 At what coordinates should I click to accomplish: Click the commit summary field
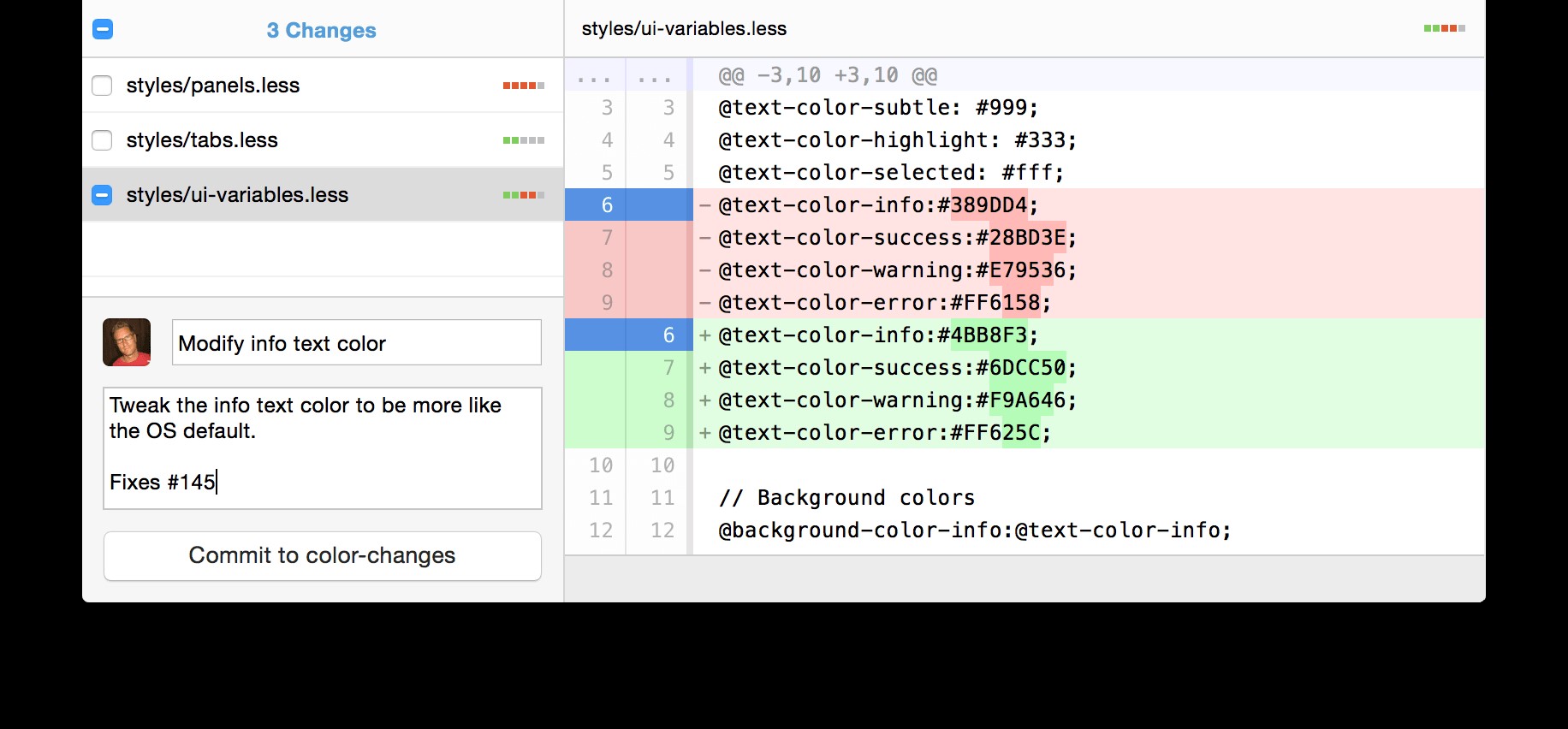point(356,343)
